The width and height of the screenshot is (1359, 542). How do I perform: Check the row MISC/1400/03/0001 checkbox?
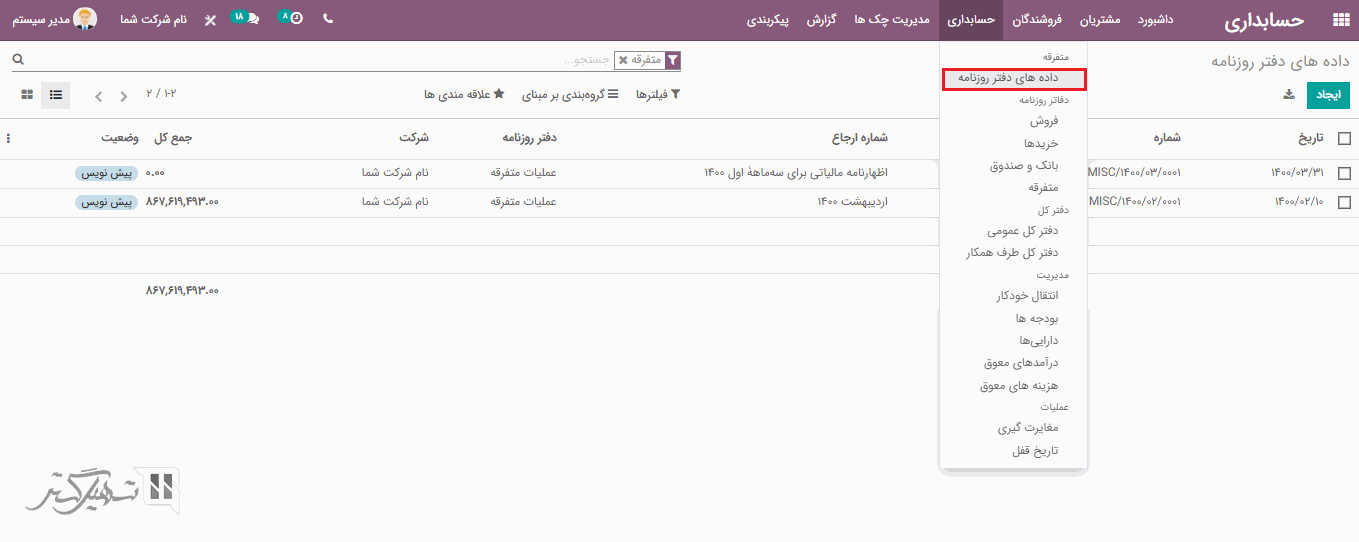pos(1344,173)
